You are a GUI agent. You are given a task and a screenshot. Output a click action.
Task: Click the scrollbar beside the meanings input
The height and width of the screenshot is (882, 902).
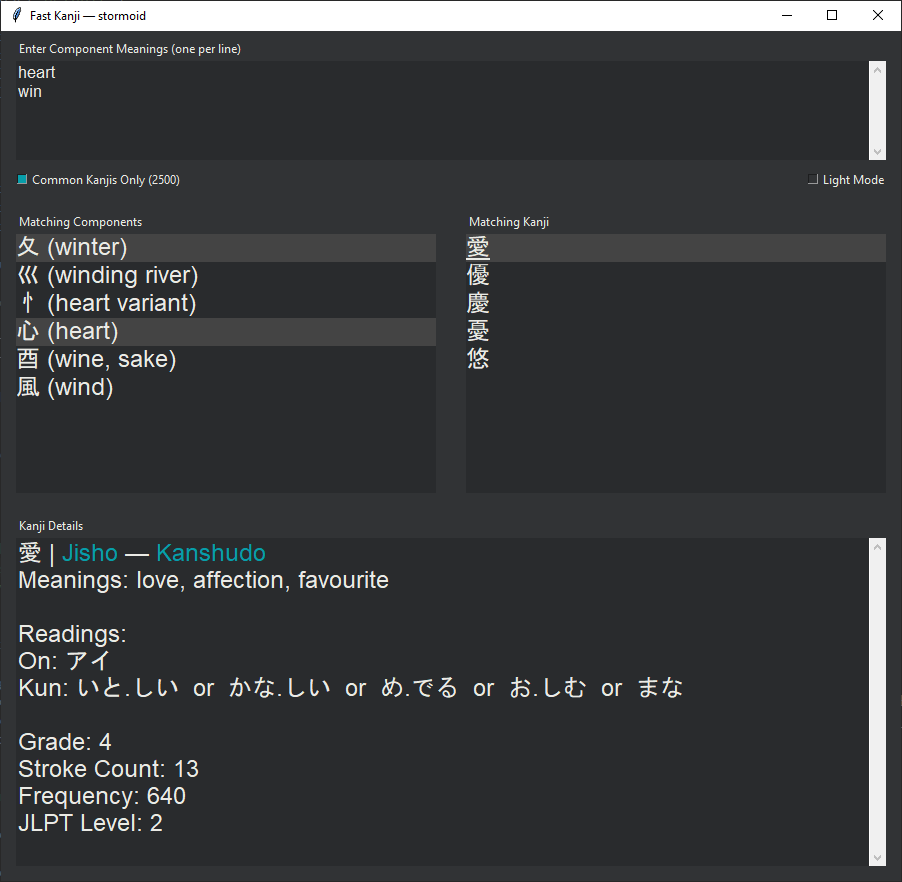[878, 110]
